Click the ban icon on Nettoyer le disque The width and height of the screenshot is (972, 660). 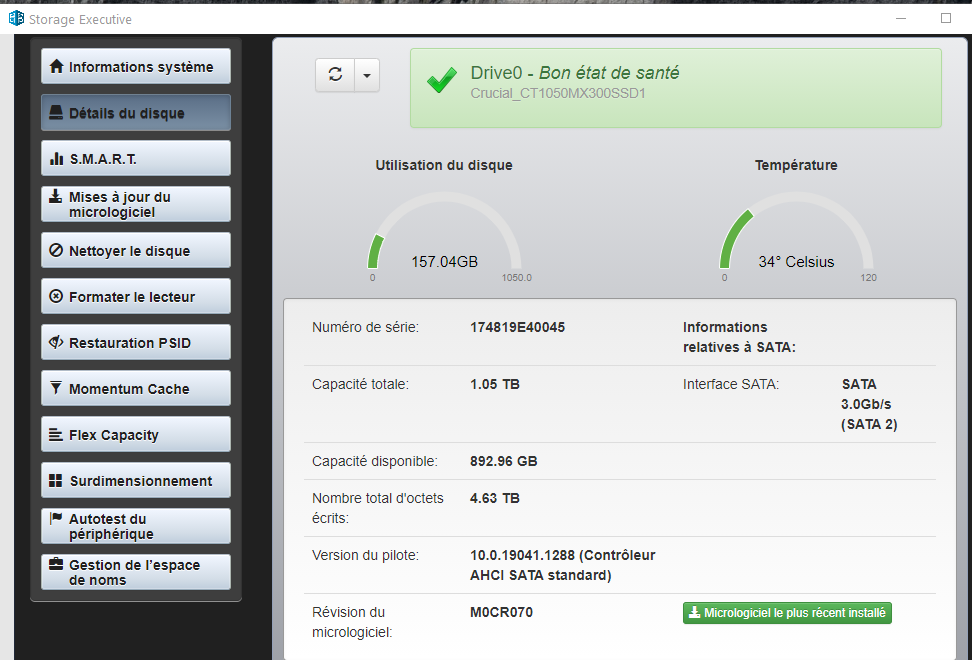pos(56,250)
